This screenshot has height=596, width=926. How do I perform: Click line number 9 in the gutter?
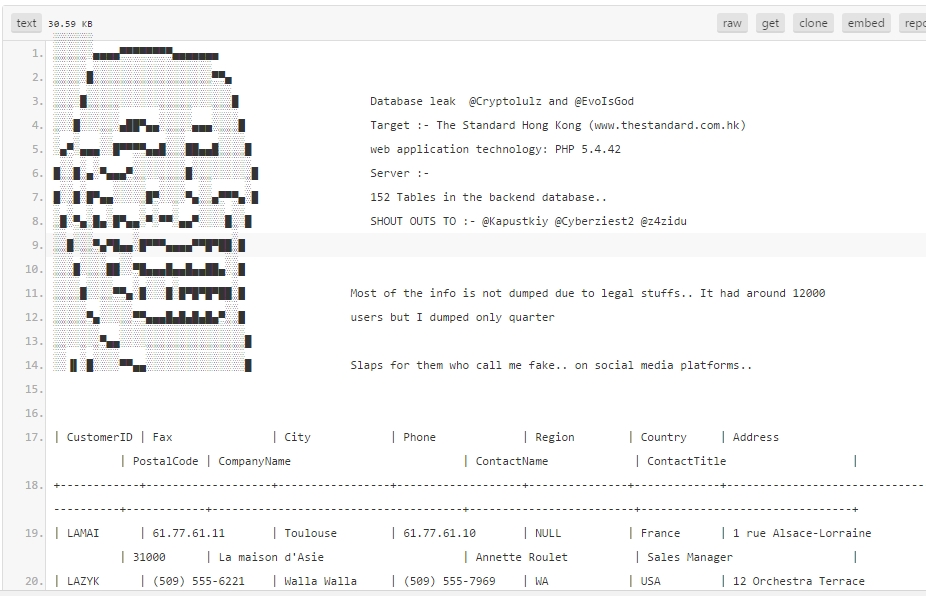(x=38, y=245)
